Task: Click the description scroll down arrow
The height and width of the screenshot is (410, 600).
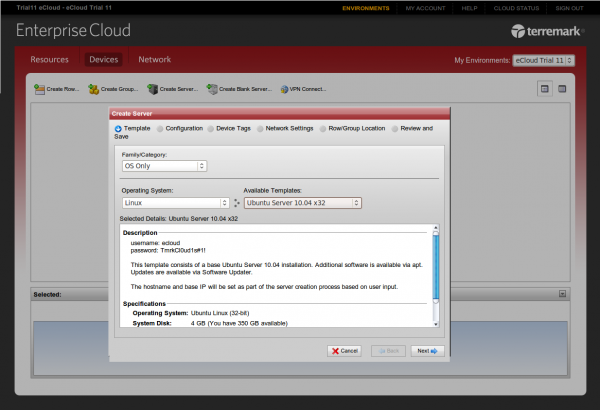Action: click(435, 324)
